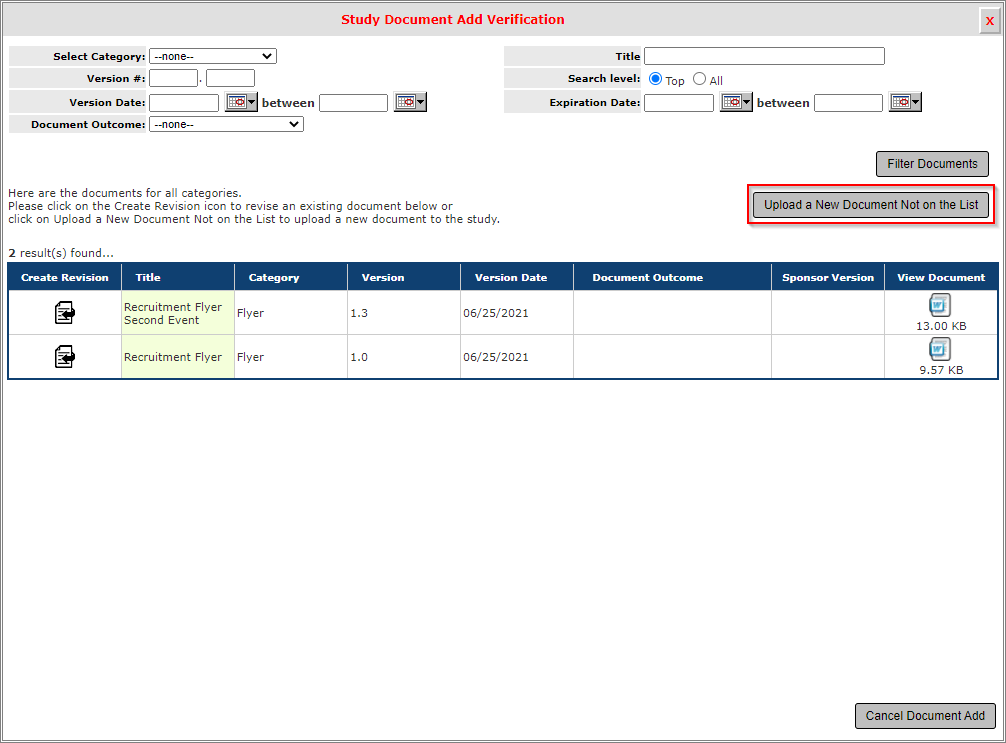The height and width of the screenshot is (743, 1006).
Task: Click the 9.57 KB file size text
Action: point(941,370)
